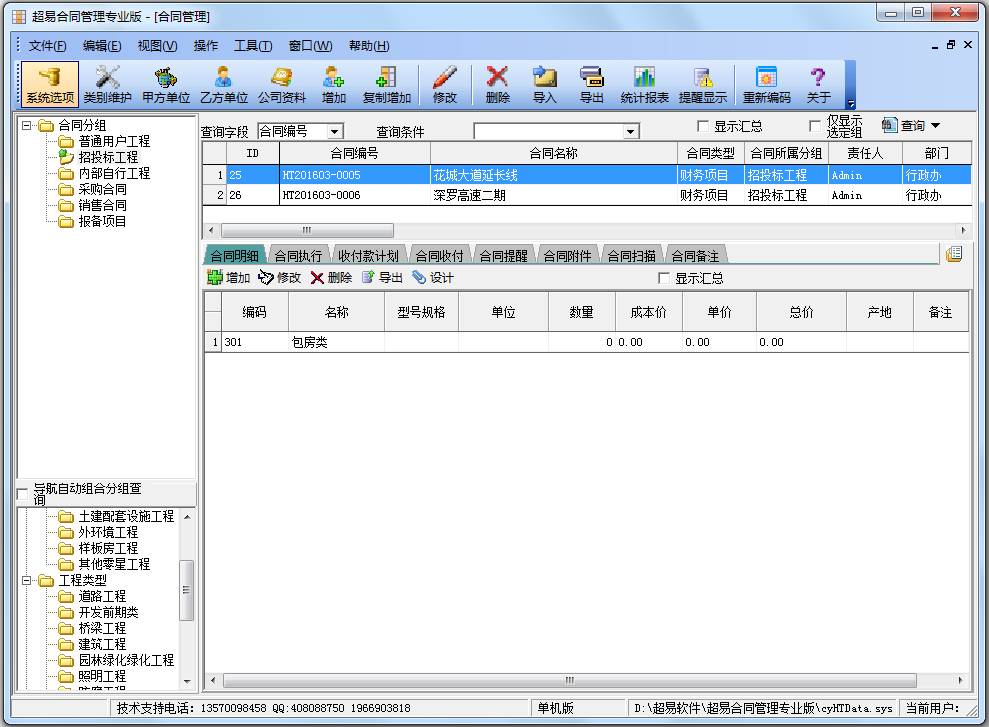Screen dimensions: 989x727
Task: Switch to the 合同备注 tab
Action: [695, 255]
